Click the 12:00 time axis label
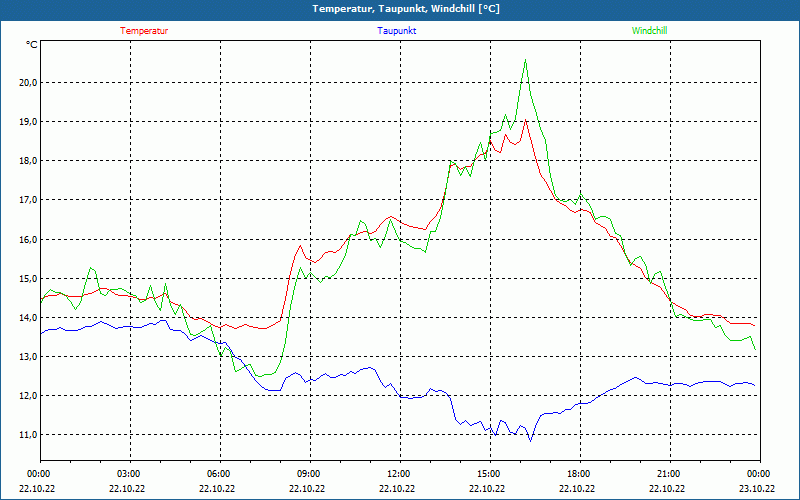Viewport: 800px width, 500px height. (x=399, y=474)
